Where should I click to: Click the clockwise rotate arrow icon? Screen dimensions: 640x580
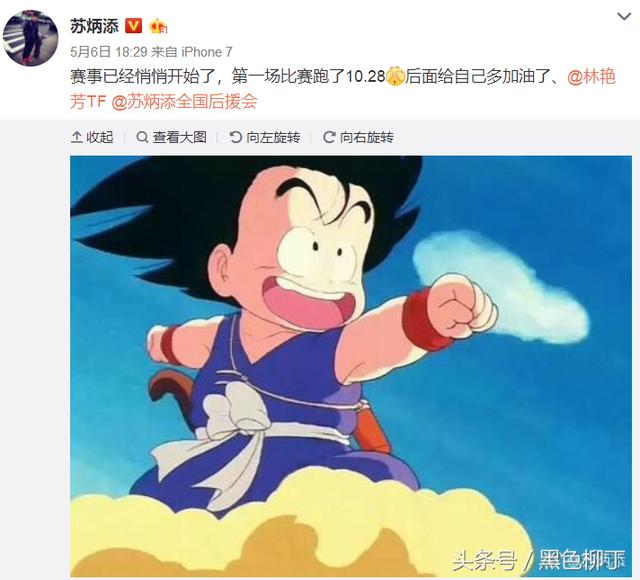coord(329,137)
